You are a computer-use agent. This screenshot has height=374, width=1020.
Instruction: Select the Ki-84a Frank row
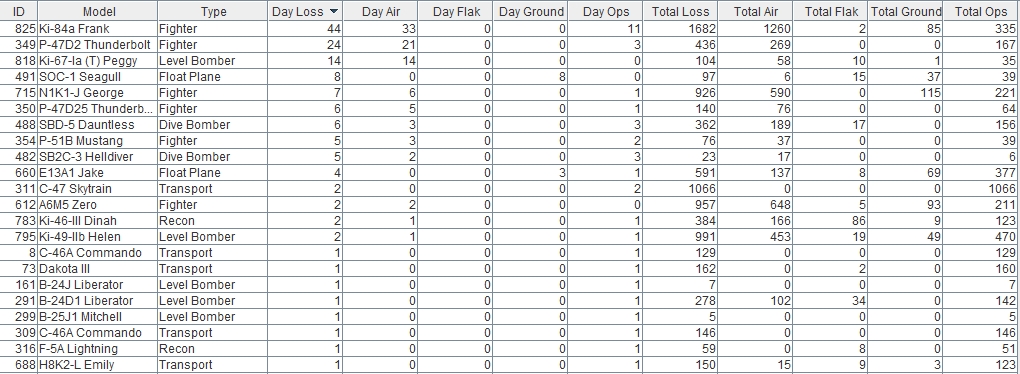[x=510, y=29]
